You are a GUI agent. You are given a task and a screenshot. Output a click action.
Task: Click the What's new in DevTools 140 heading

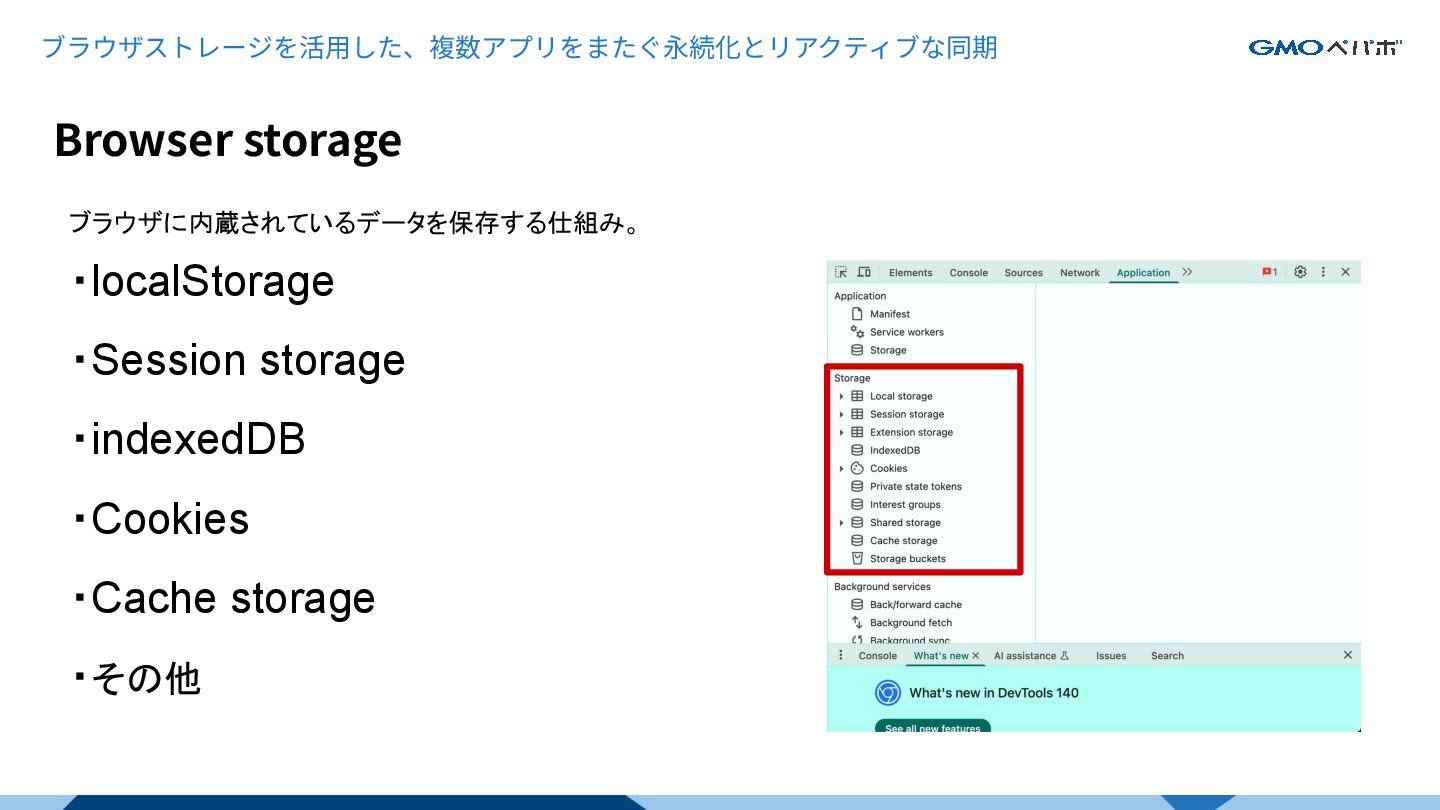point(994,692)
